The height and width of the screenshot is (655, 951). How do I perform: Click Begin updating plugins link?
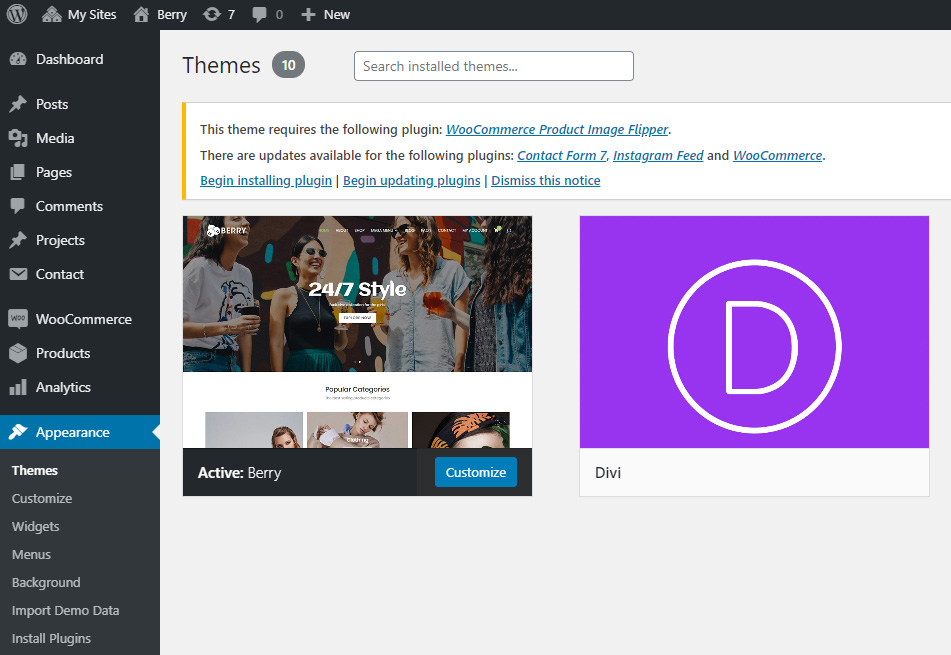pyautogui.click(x=411, y=181)
